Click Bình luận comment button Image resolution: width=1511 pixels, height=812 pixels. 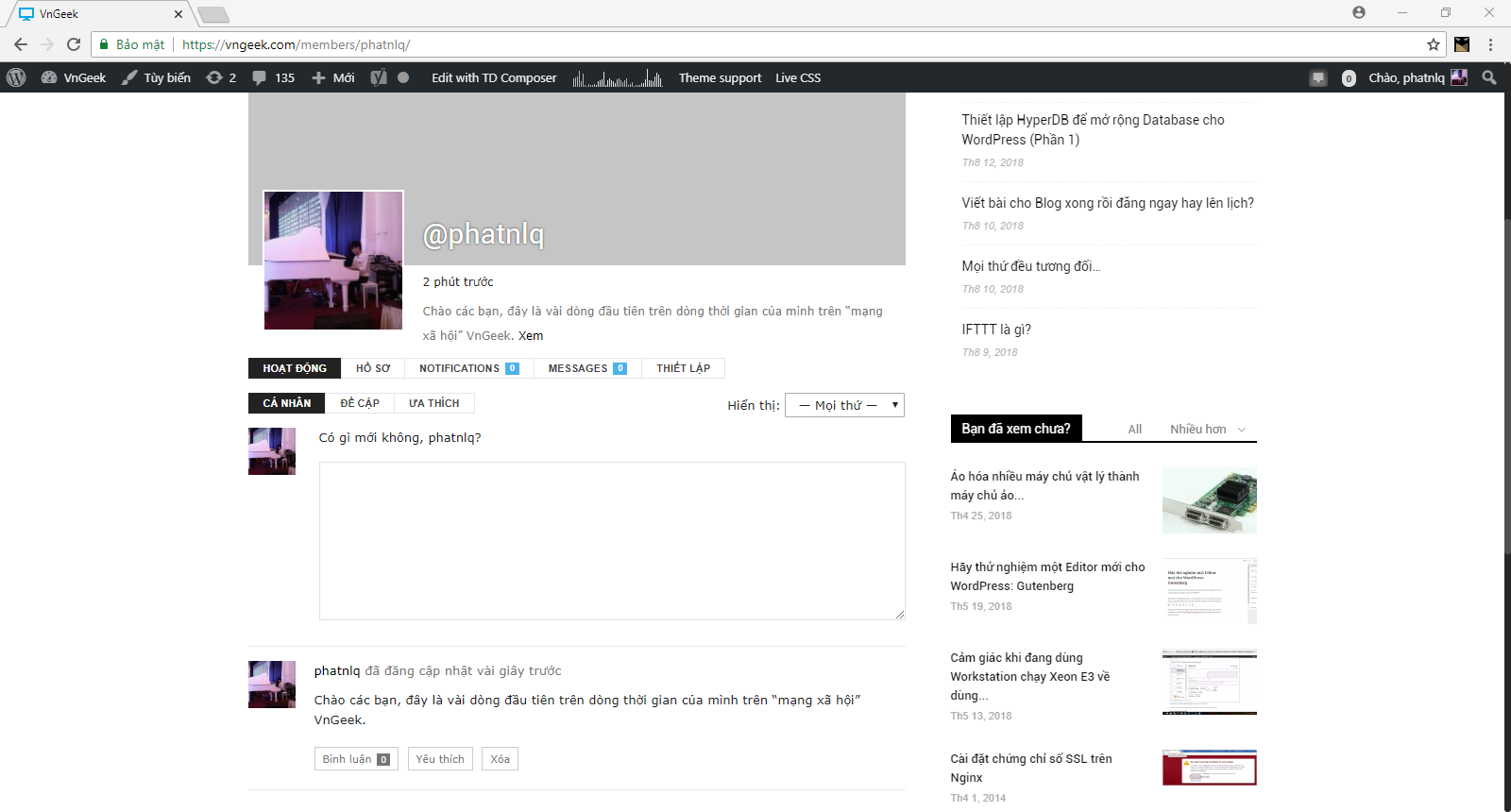point(356,759)
